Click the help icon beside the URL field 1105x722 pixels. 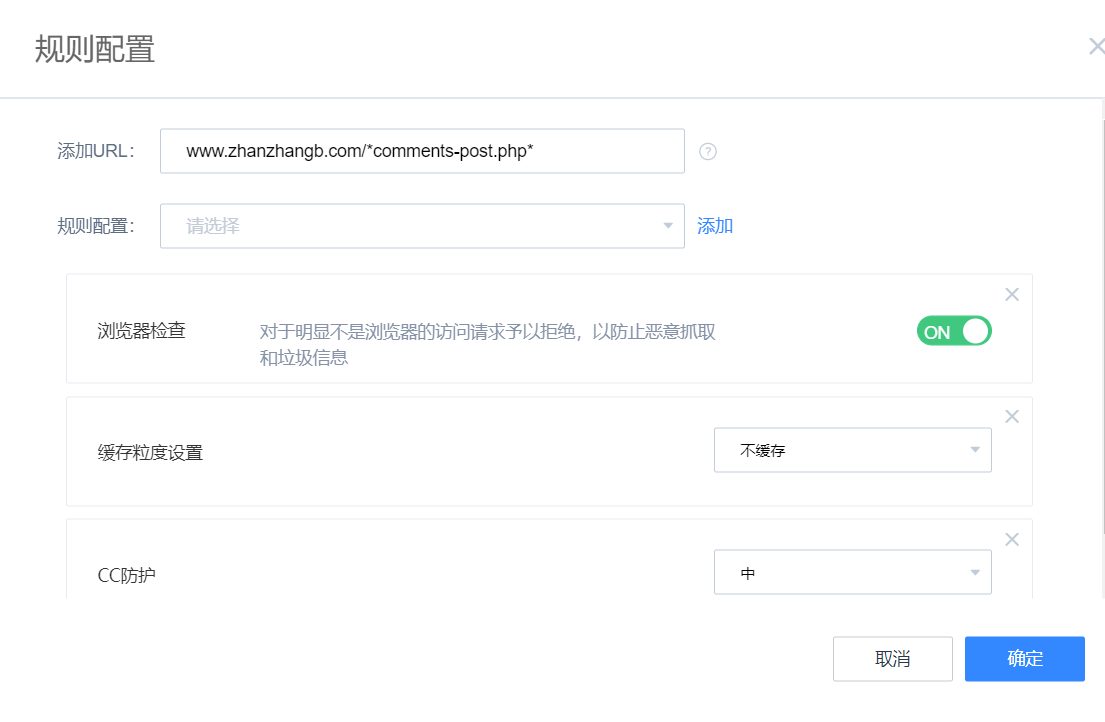[708, 152]
